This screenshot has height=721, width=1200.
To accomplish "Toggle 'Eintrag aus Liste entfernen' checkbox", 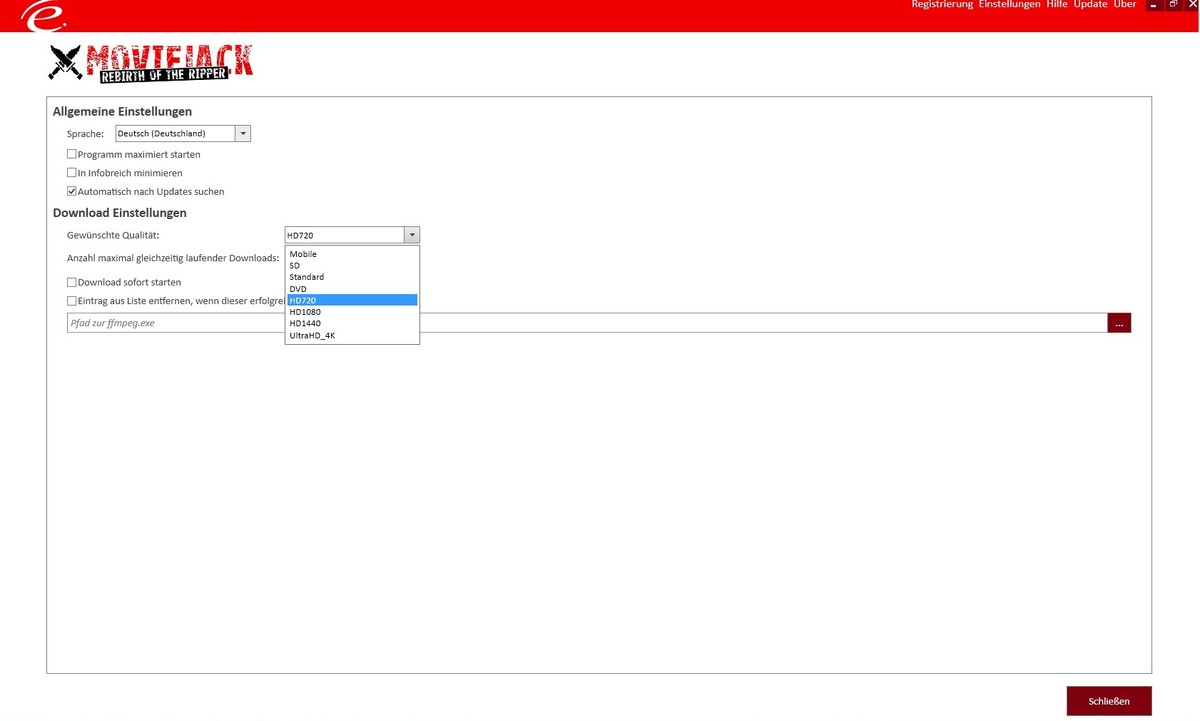I will [x=72, y=300].
